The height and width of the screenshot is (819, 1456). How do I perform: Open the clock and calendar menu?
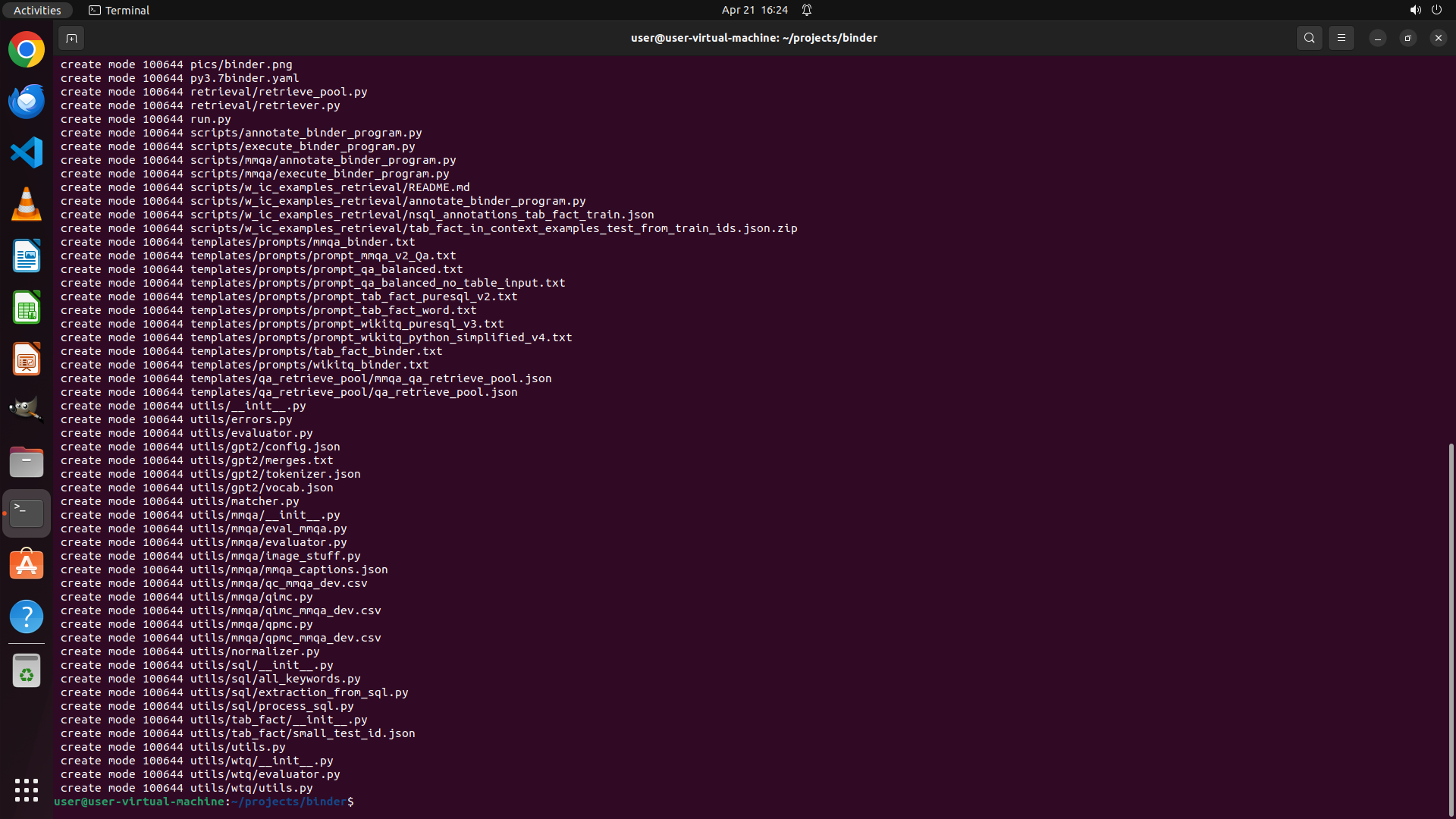pos(755,10)
